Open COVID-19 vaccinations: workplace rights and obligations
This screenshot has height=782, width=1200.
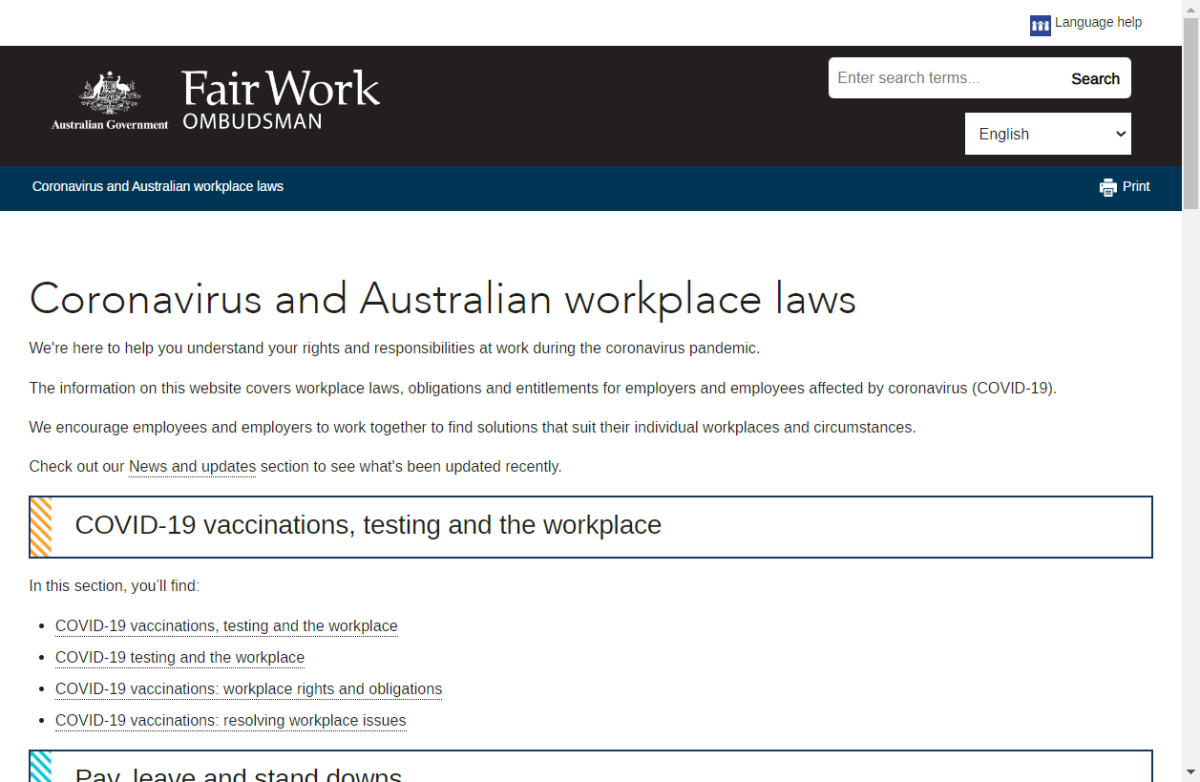[248, 689]
